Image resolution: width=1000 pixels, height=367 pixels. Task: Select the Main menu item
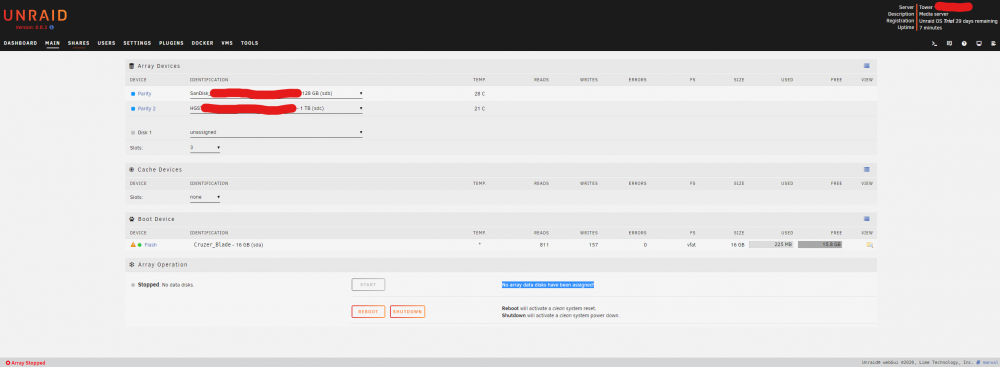(x=52, y=43)
